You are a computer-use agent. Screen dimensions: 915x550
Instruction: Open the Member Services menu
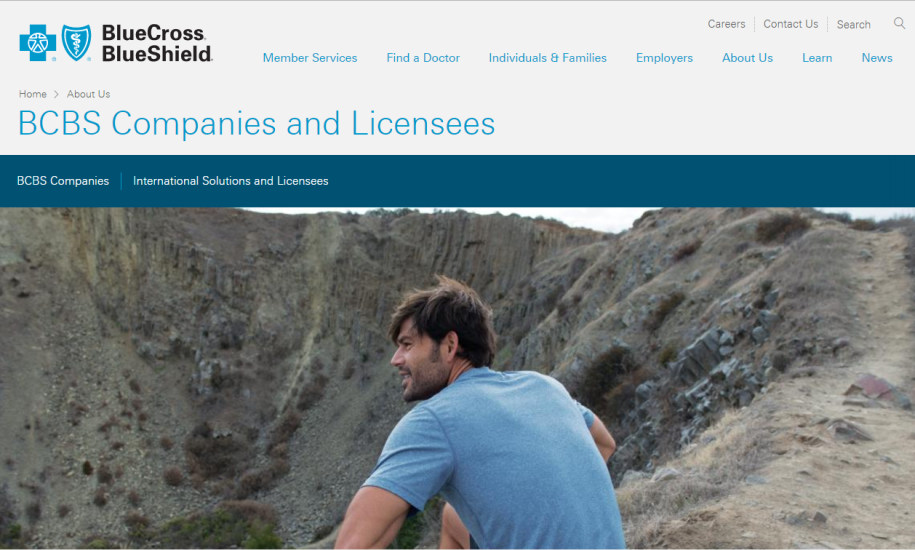310,58
